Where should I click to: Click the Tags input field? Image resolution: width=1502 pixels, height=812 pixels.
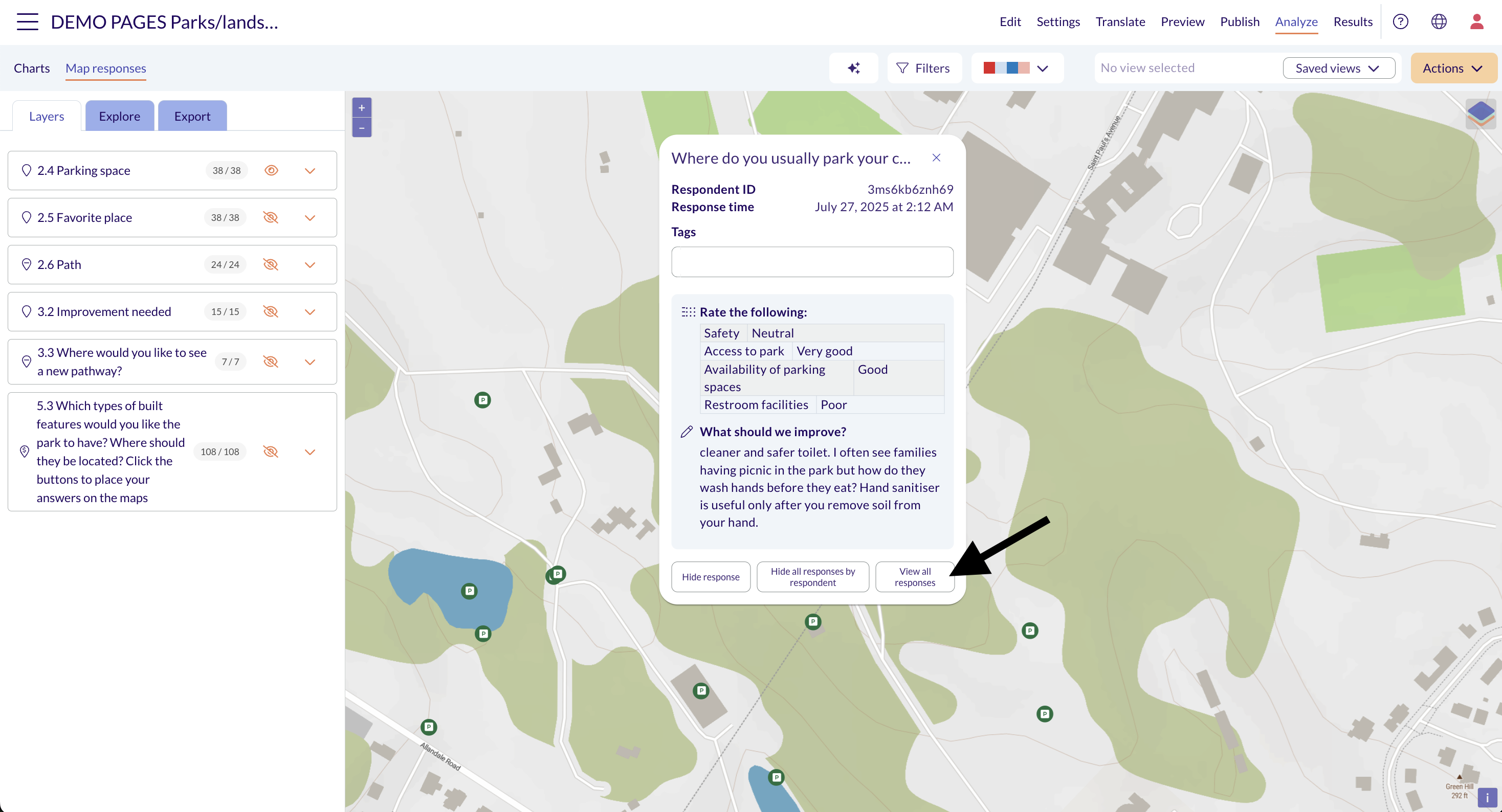pos(812,262)
